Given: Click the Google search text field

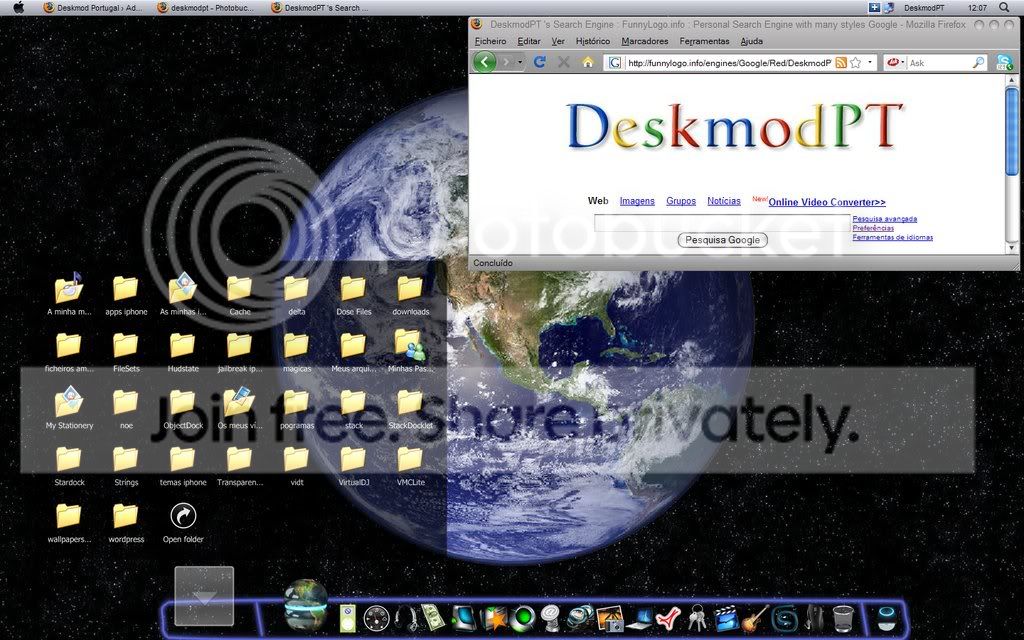Looking at the screenshot, I should 722,222.
